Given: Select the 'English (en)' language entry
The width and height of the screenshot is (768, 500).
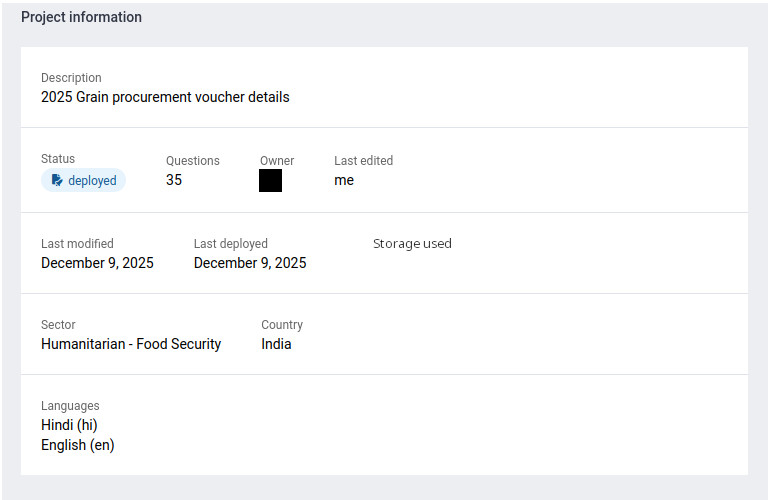Looking at the screenshot, I should pos(78,445).
